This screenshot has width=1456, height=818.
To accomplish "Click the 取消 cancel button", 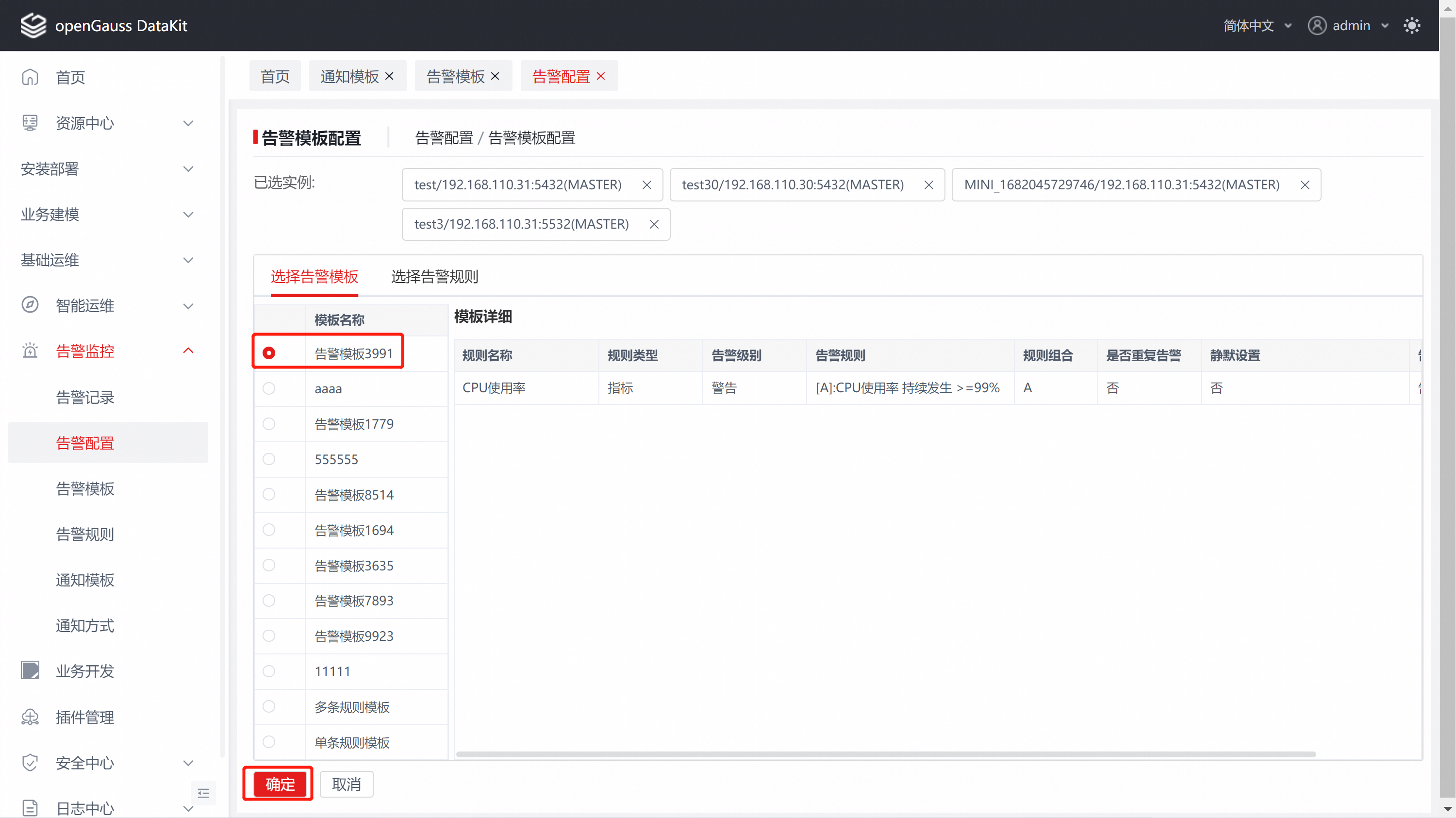I will [x=347, y=784].
